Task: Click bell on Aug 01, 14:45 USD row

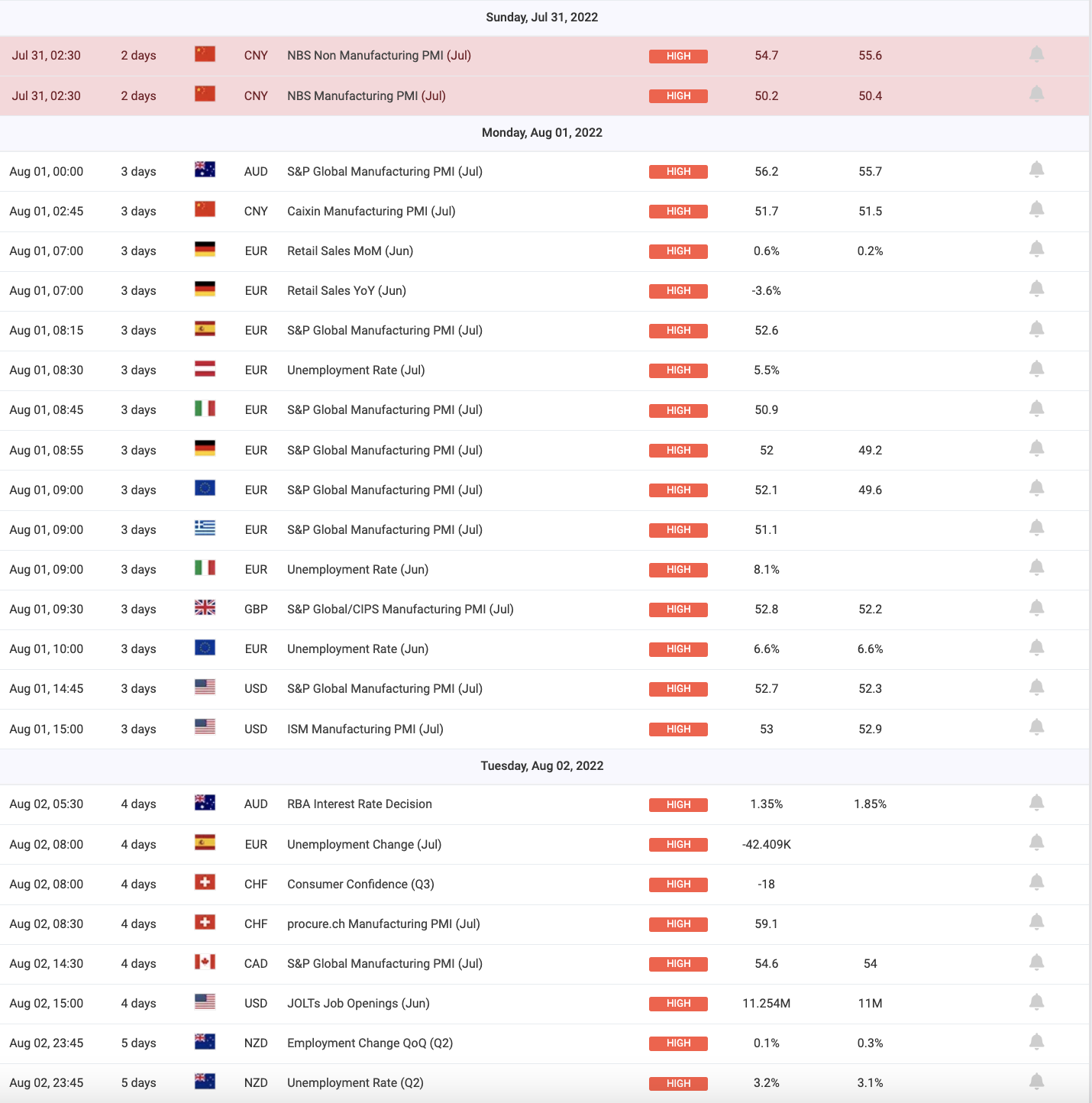Action: (x=1036, y=687)
